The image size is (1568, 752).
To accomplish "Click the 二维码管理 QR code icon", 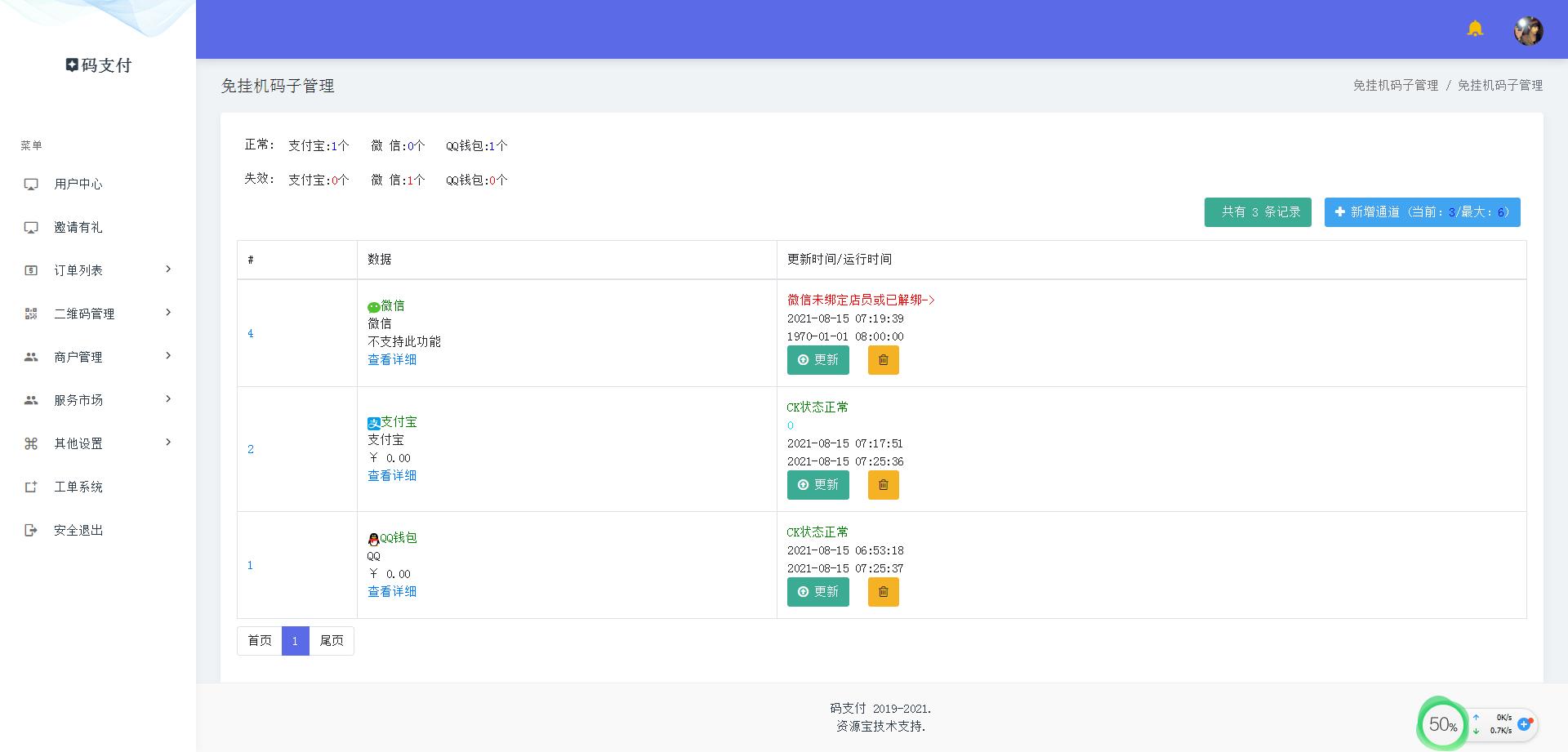I will click(31, 314).
